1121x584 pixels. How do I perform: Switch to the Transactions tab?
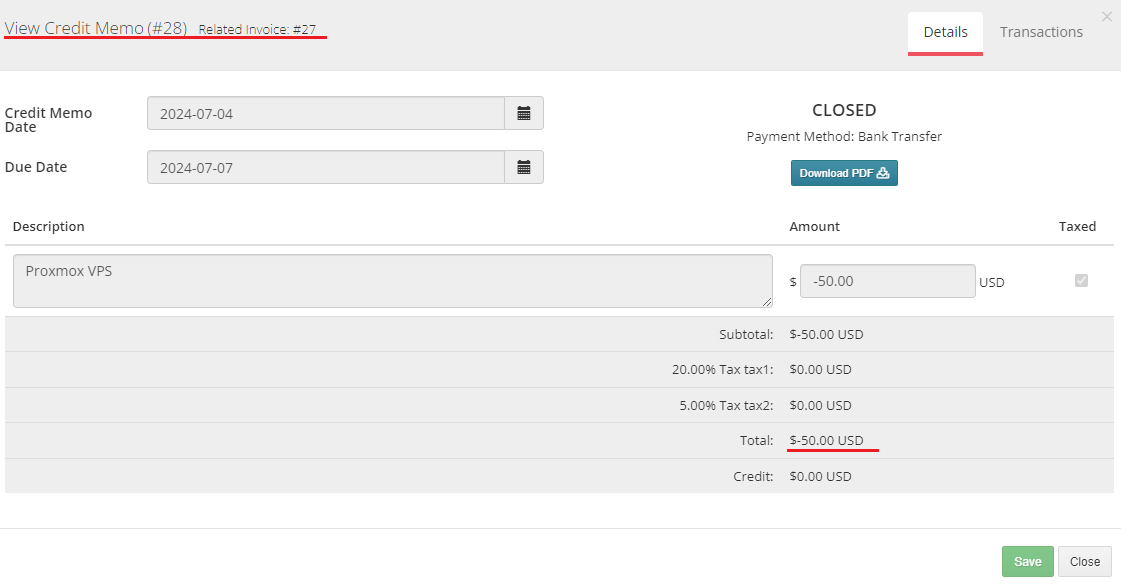point(1041,32)
